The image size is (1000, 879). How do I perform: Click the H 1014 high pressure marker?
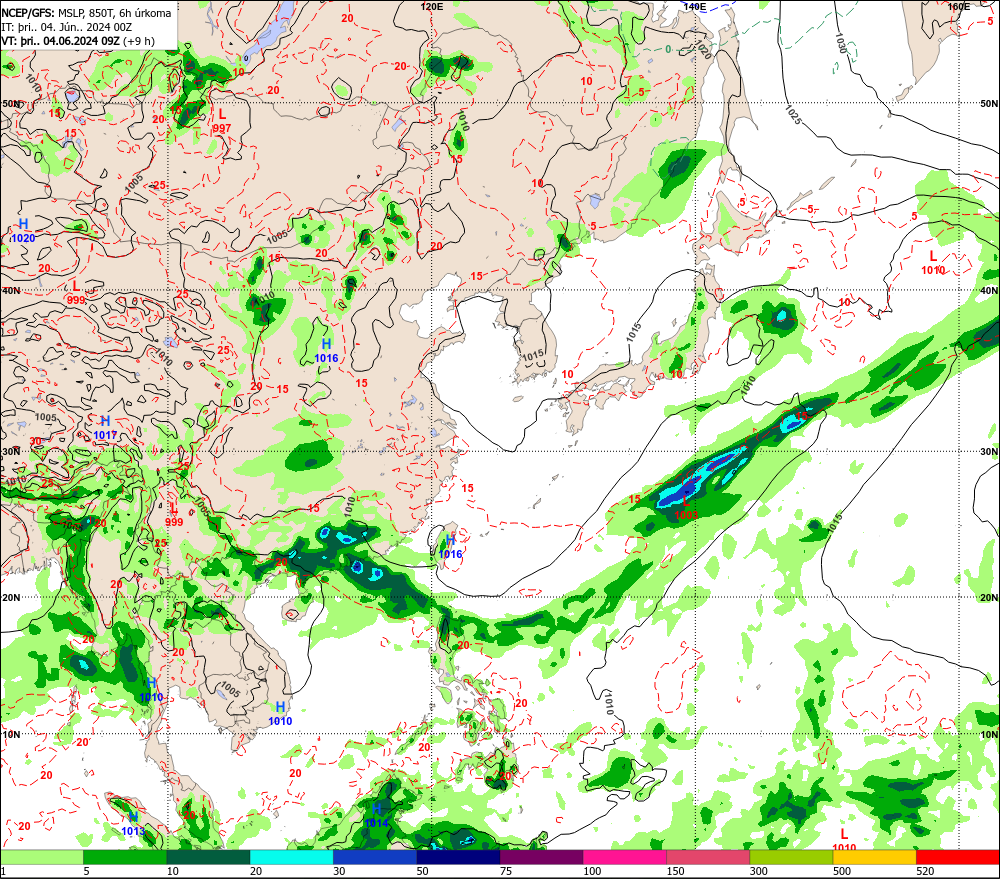(x=376, y=816)
